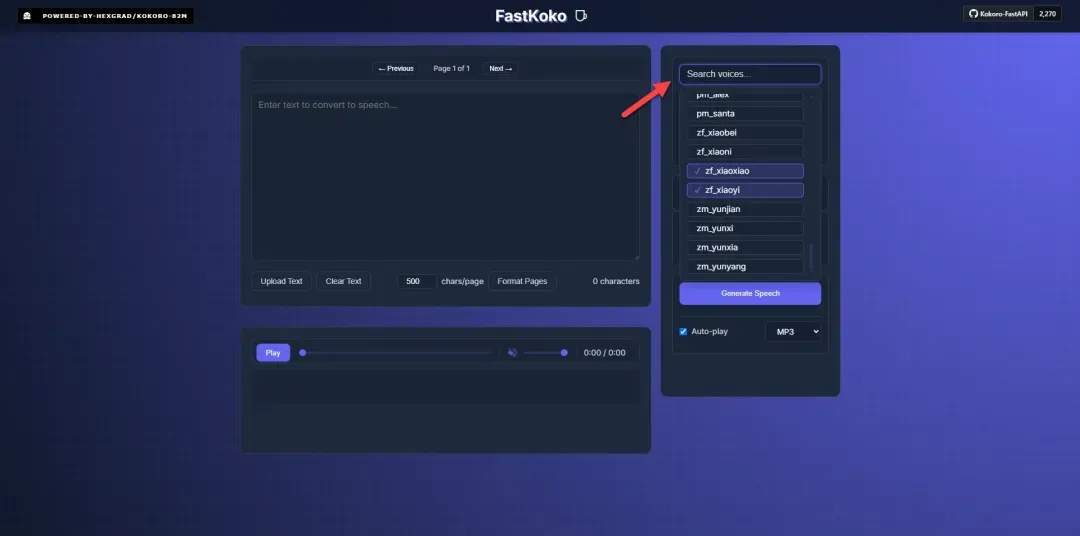Select the zm_yunxi voice

tap(745, 228)
